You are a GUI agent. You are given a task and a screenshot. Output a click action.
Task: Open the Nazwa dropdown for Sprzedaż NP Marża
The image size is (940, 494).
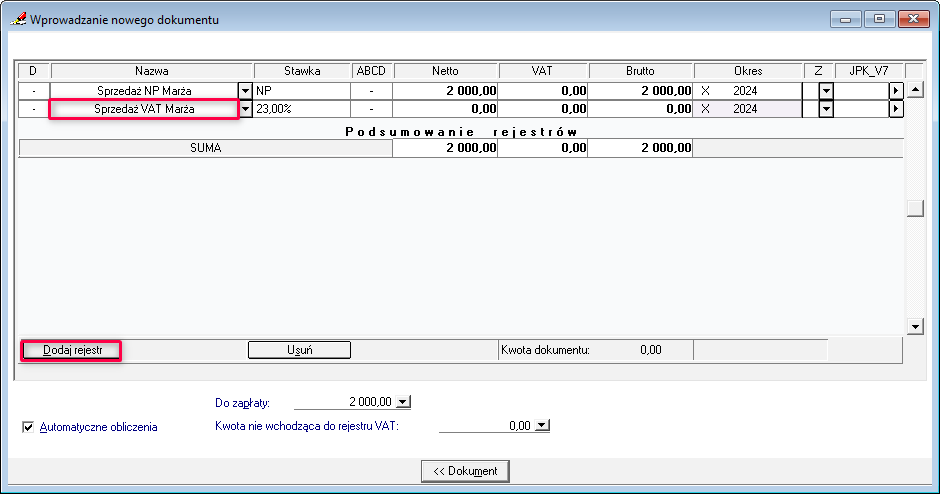click(x=245, y=91)
